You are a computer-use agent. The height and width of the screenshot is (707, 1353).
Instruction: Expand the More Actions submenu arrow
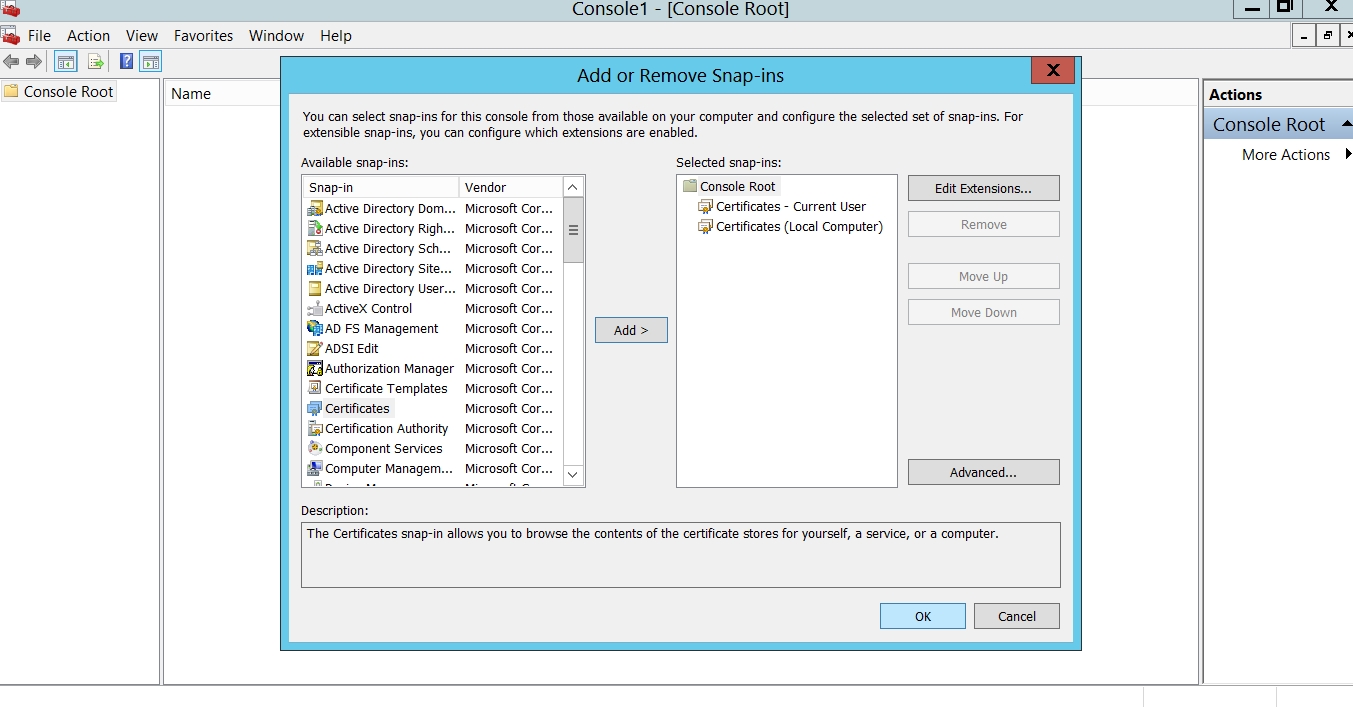click(x=1347, y=154)
